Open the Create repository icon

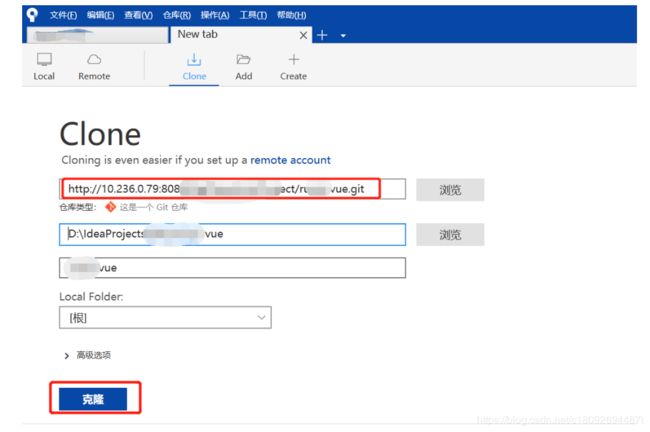click(293, 66)
